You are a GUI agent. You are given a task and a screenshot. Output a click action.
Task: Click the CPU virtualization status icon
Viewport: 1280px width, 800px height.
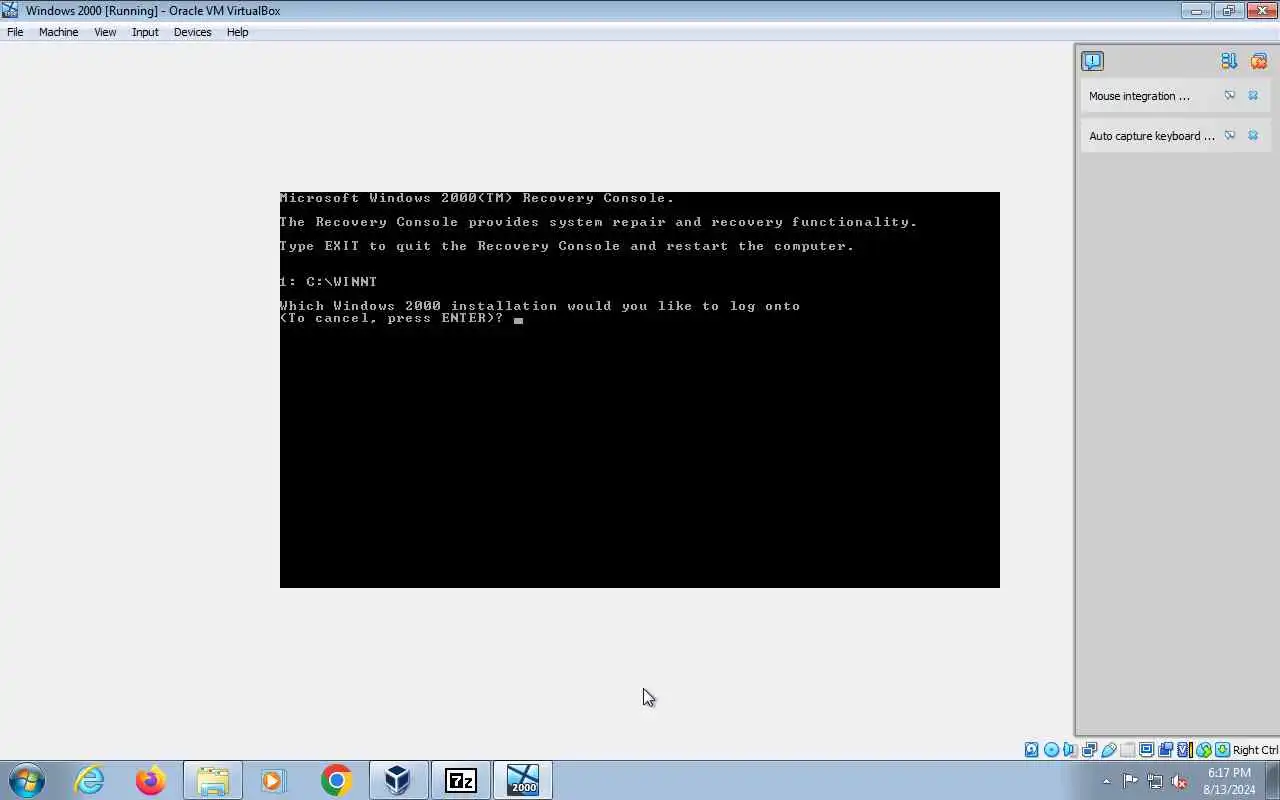point(1184,750)
